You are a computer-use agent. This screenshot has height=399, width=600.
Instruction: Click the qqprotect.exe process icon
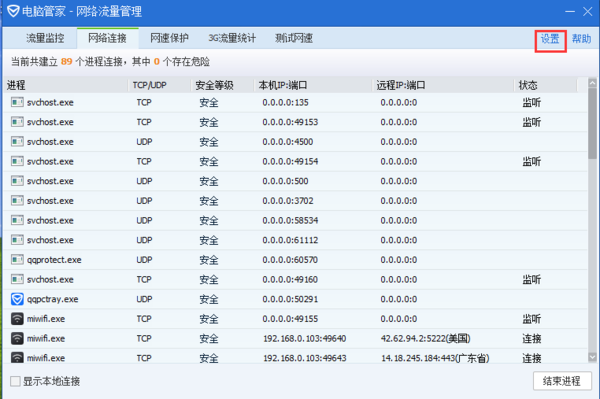tap(17, 259)
